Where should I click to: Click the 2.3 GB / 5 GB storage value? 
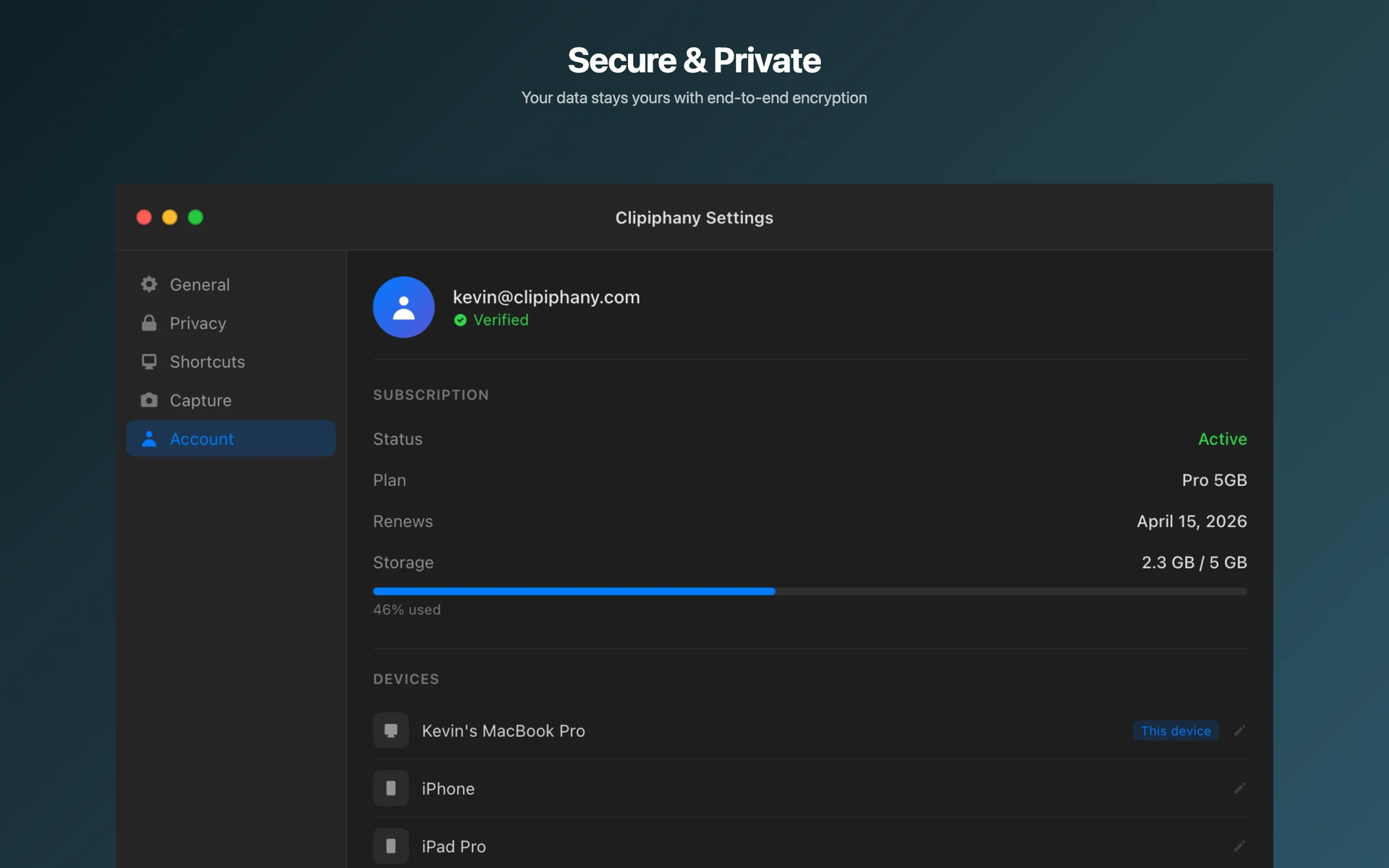pyautogui.click(x=1194, y=563)
